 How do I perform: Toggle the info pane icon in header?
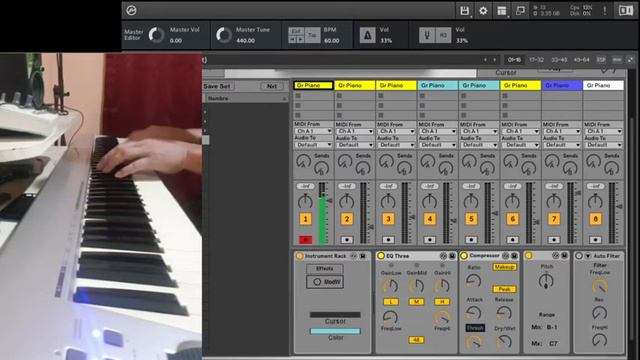(x=625, y=11)
